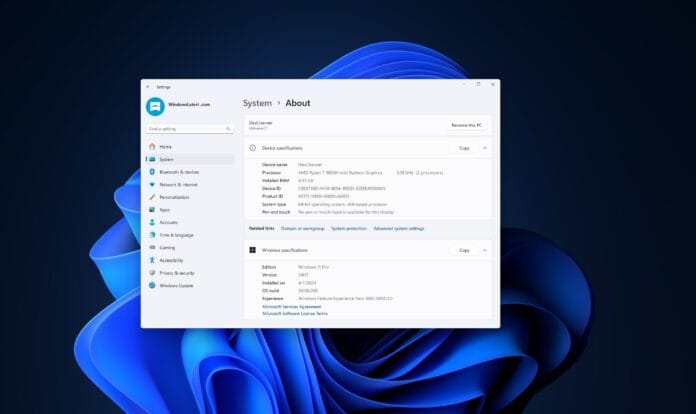
Task: Click the user profile avatar
Action: 155,106
